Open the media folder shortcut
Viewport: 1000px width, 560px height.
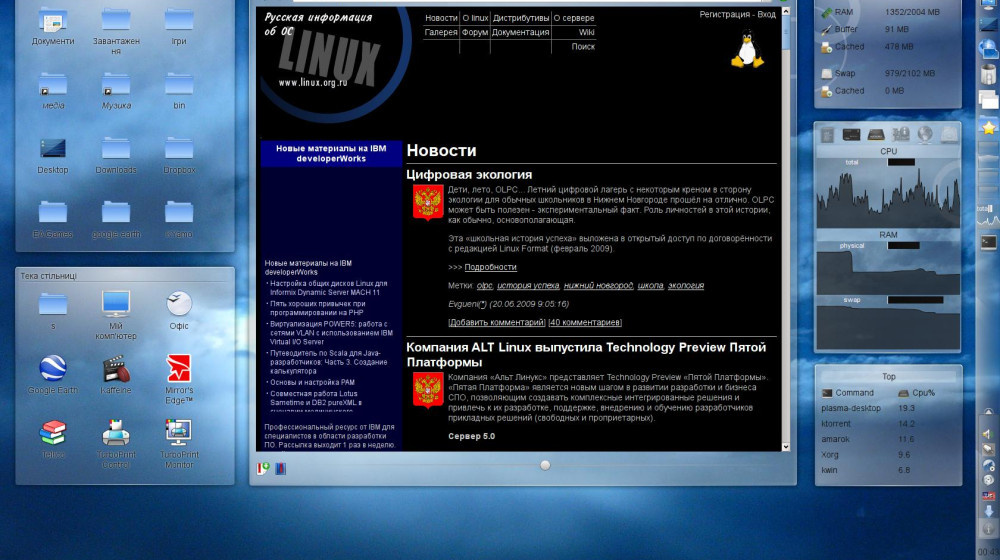(x=52, y=90)
